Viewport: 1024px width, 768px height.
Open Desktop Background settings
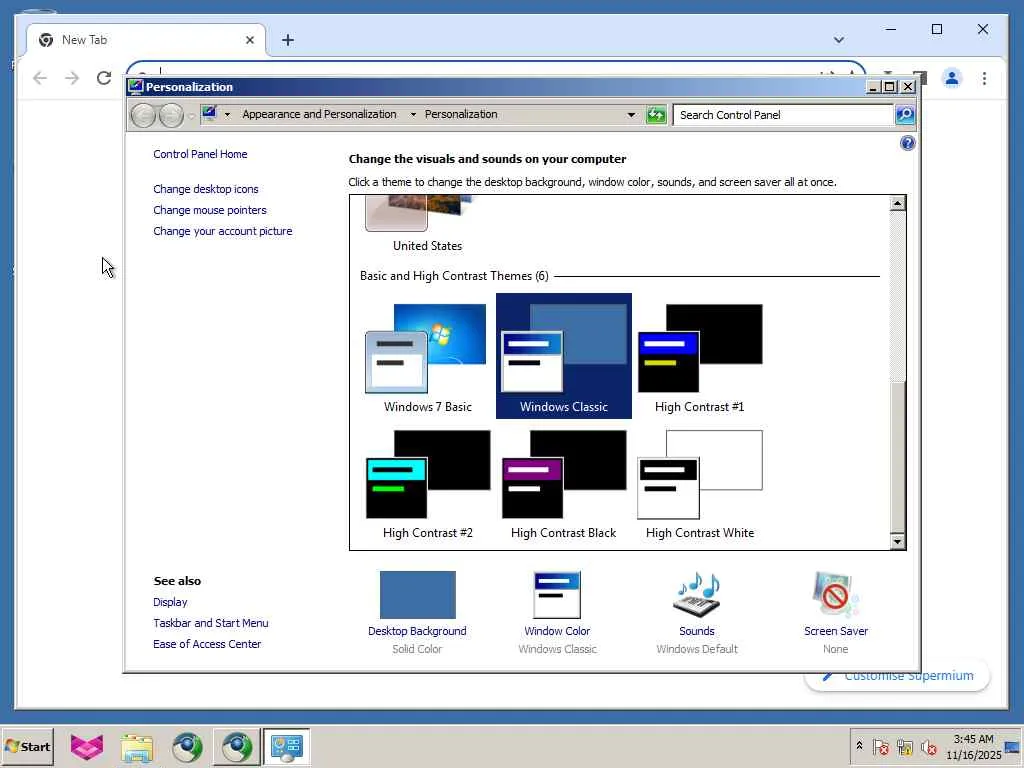pyautogui.click(x=417, y=613)
